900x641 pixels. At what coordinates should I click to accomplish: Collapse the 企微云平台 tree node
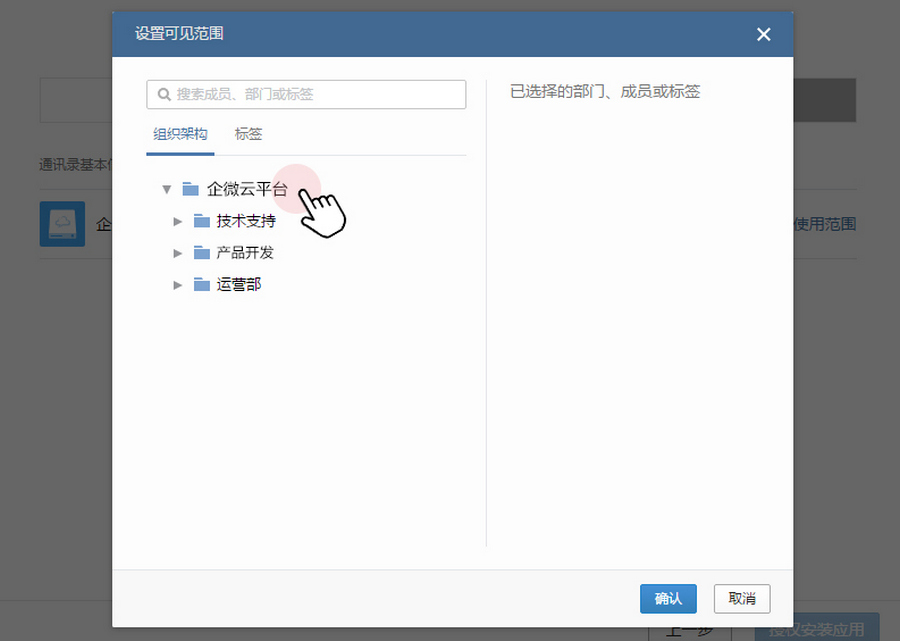pos(166,189)
